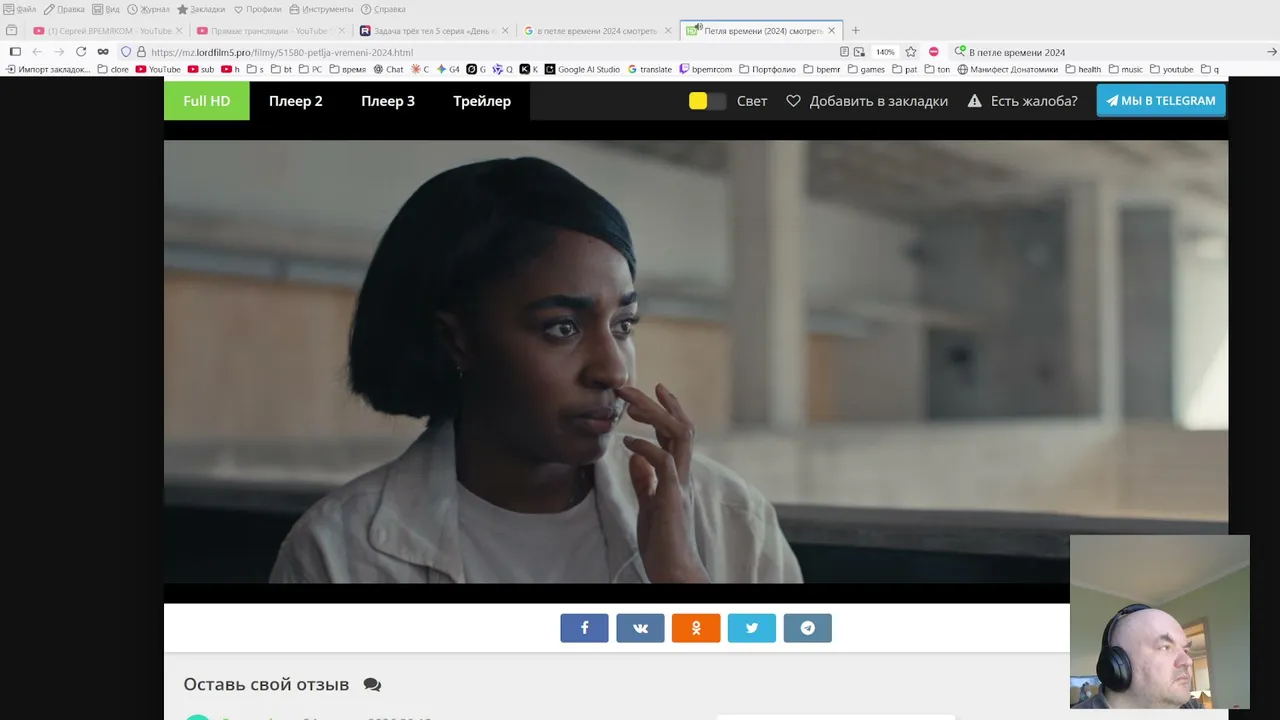
Task: Click the red blocker icon in address bar
Action: click(934, 52)
